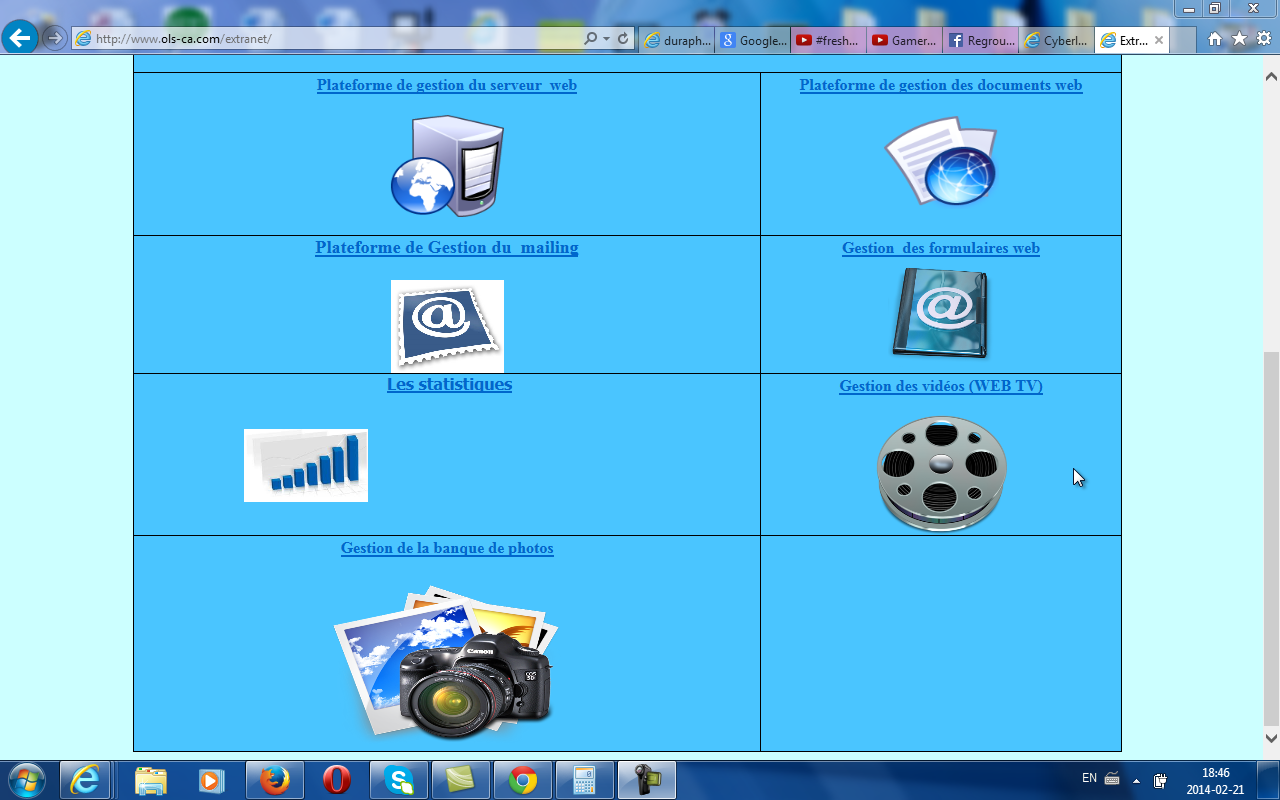Image resolution: width=1280 pixels, height=800 pixels.
Task: Launch Firefox from the taskbar
Action: pyautogui.click(x=274, y=779)
